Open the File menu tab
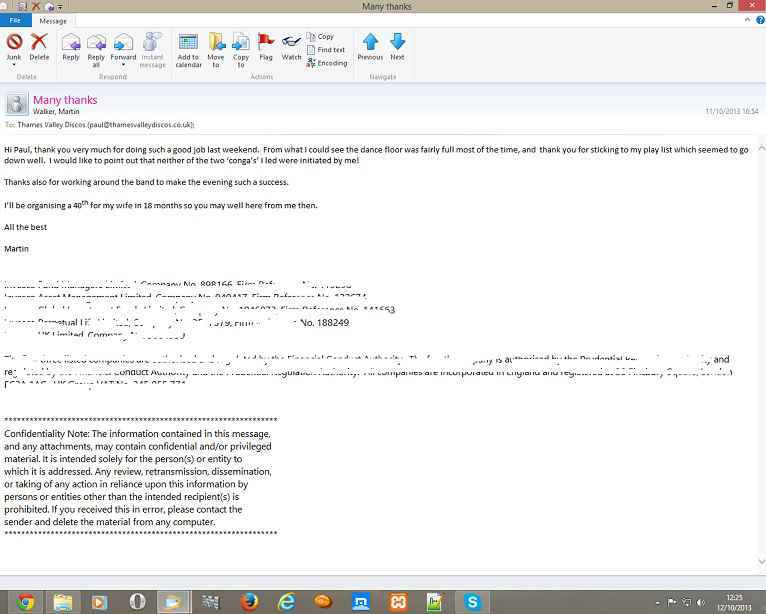Screen dimensions: 766x614 pos(16,21)
